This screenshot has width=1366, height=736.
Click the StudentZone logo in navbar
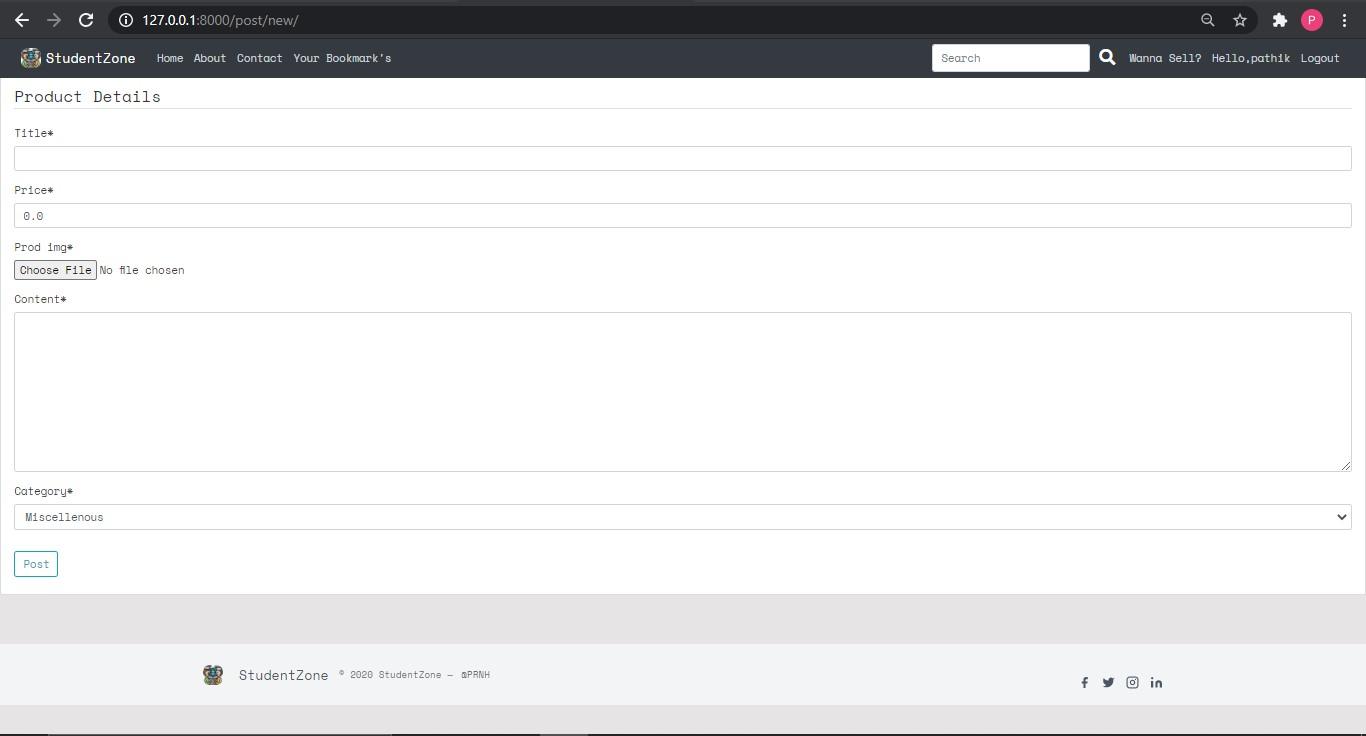pyautogui.click(x=31, y=58)
